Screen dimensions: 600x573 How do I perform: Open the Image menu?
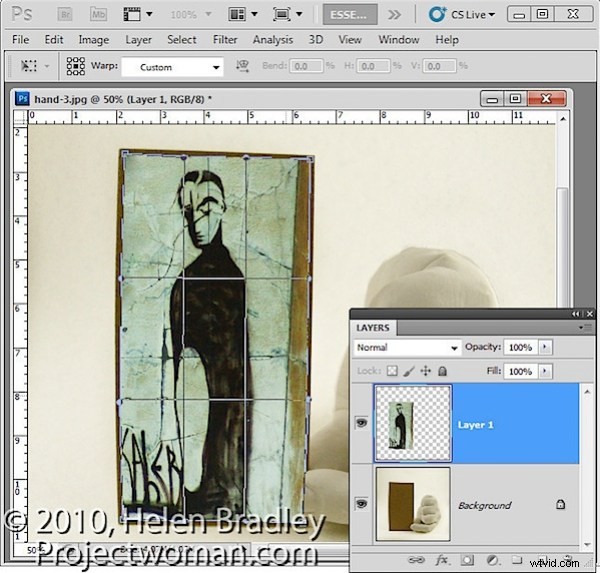[94, 39]
